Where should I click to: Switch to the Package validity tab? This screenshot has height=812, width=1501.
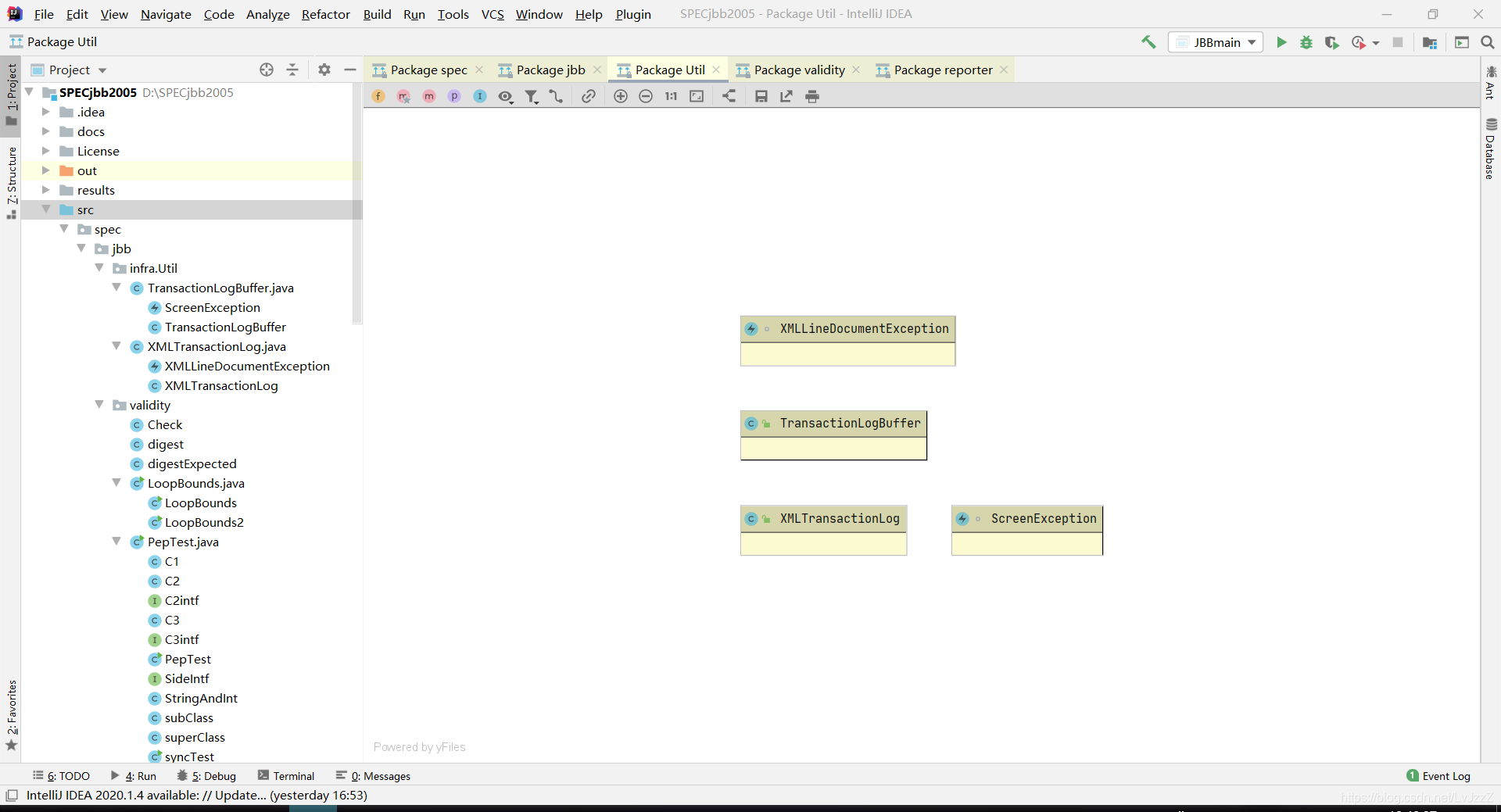point(799,70)
